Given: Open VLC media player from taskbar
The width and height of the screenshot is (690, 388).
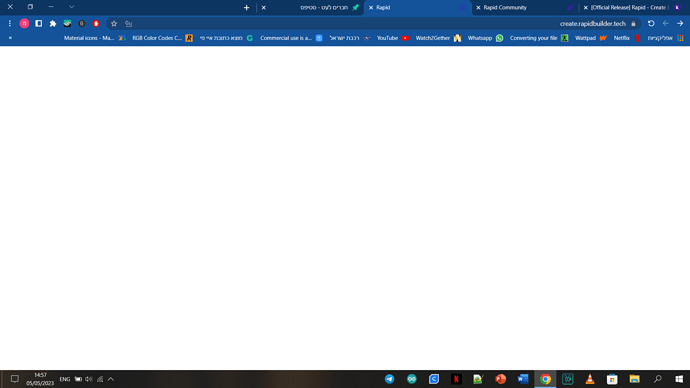Looking at the screenshot, I should click(590, 379).
